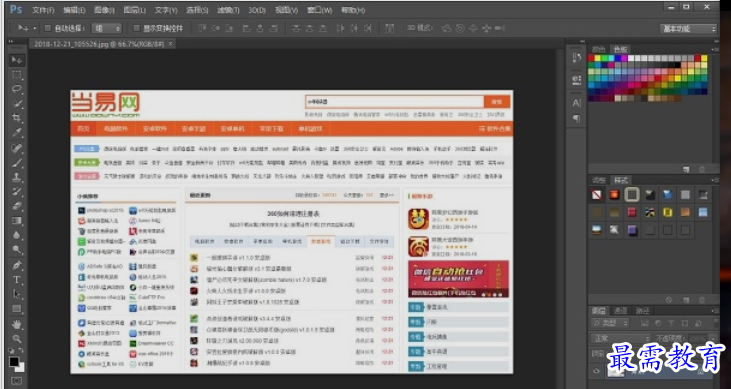The height and width of the screenshot is (389, 731).
Task: Click the foreground color box
Action: 14,361
